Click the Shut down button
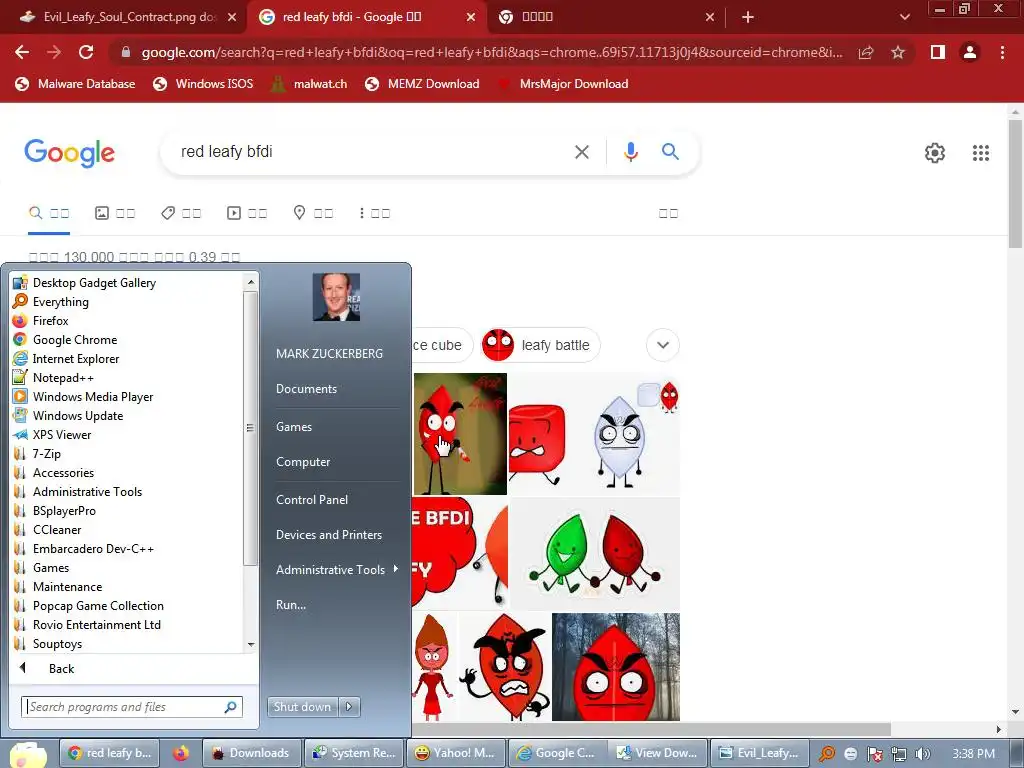 [303, 707]
